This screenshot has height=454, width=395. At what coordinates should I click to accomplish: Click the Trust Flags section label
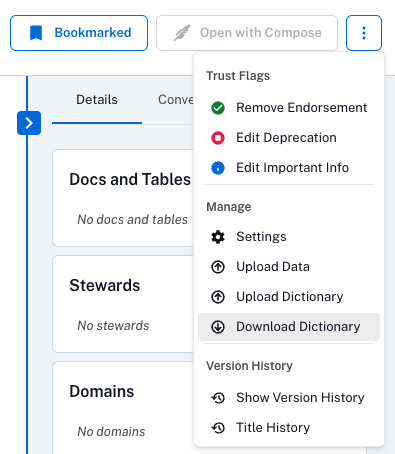pos(238,76)
